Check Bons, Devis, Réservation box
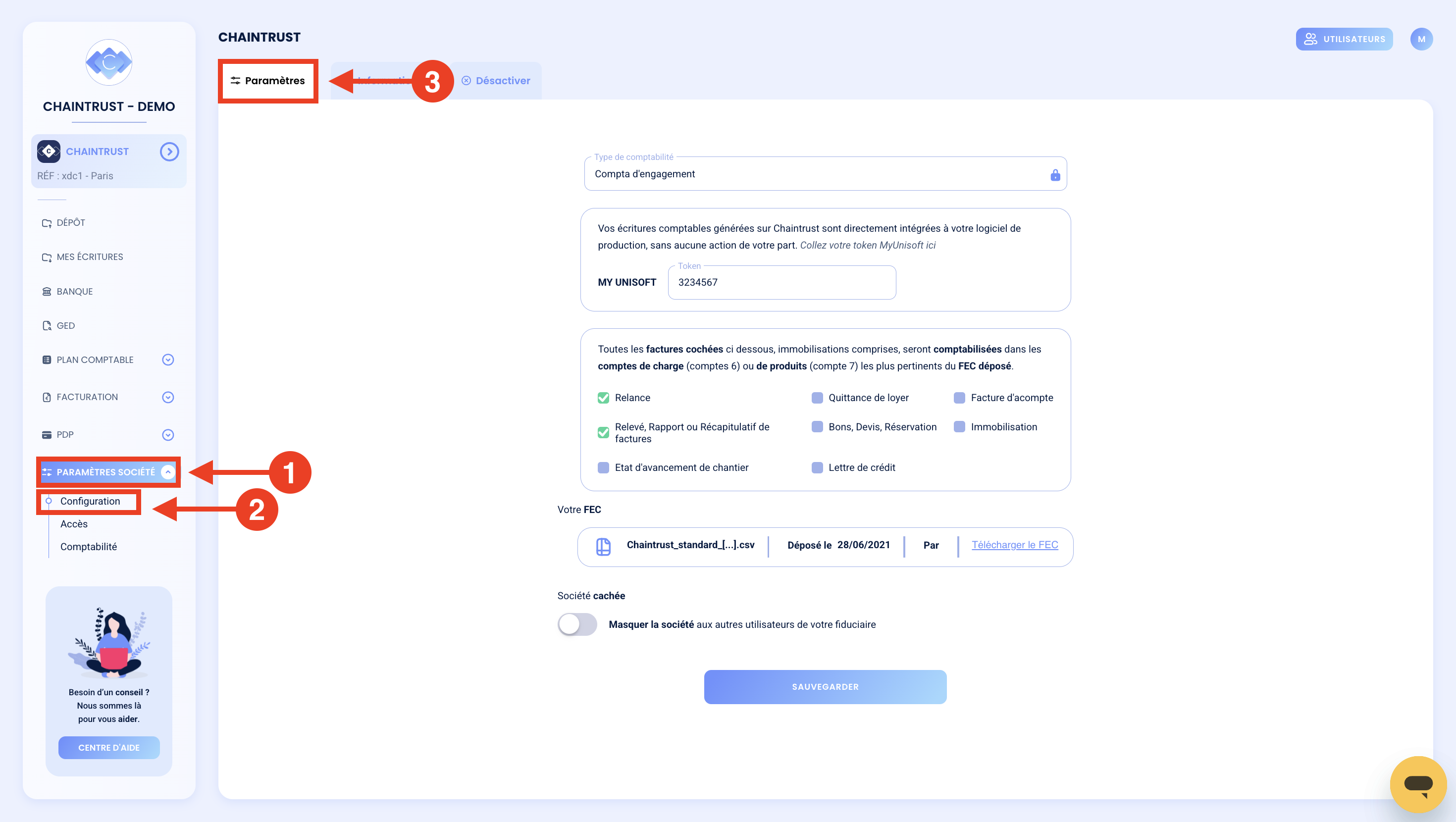 [x=817, y=427]
